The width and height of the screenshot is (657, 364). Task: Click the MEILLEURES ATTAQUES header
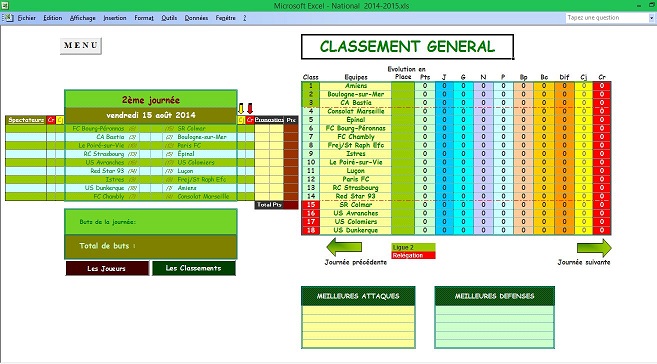coord(358,296)
